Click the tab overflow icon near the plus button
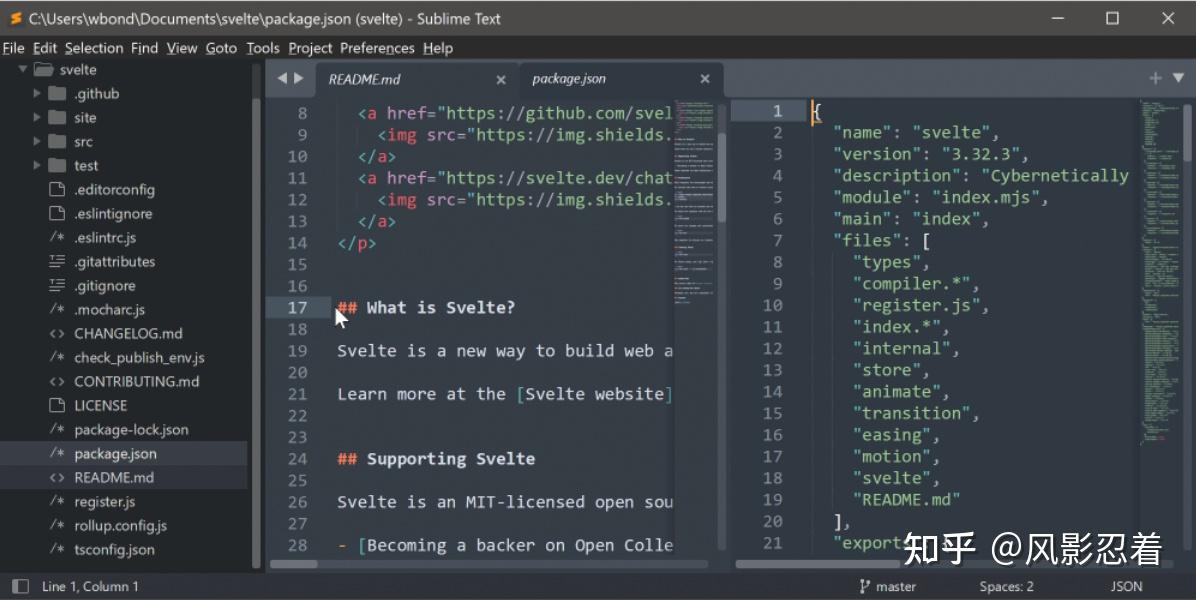Viewport: 1196px width, 600px height. tap(1179, 78)
